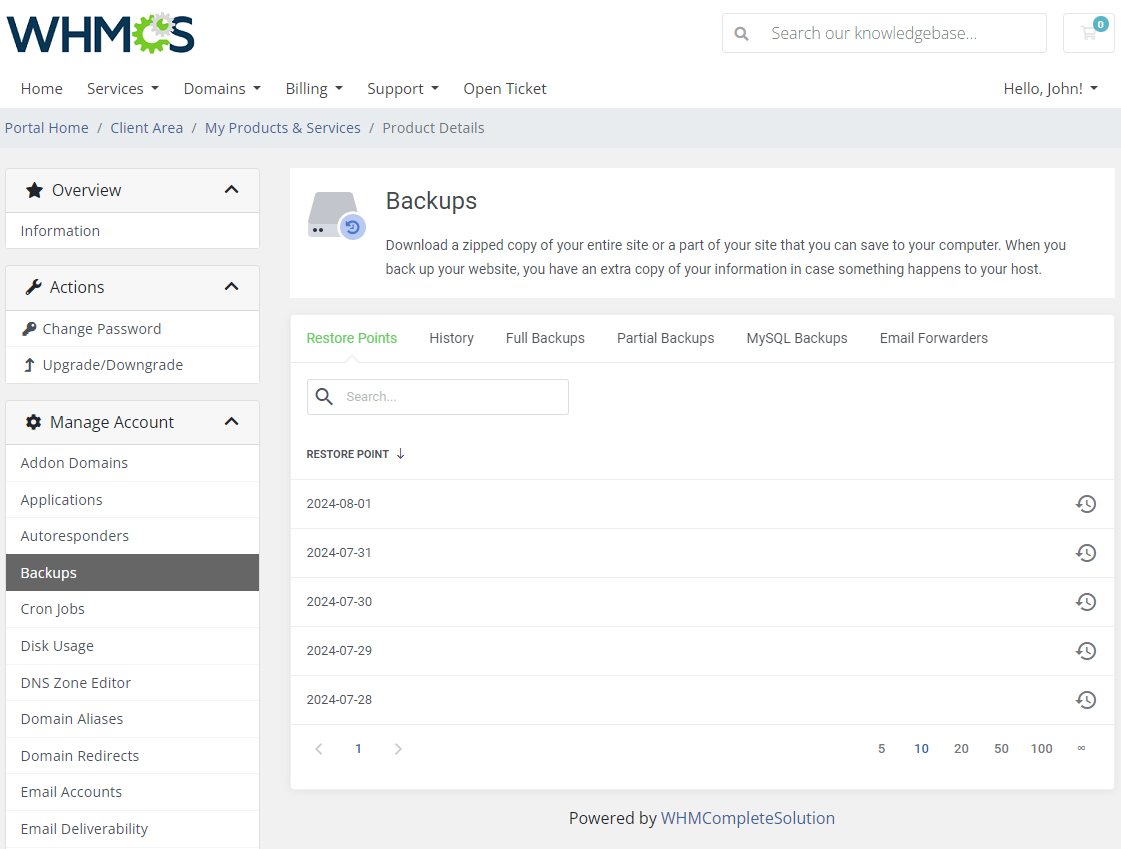Click the WHMCS logo

tap(101, 33)
